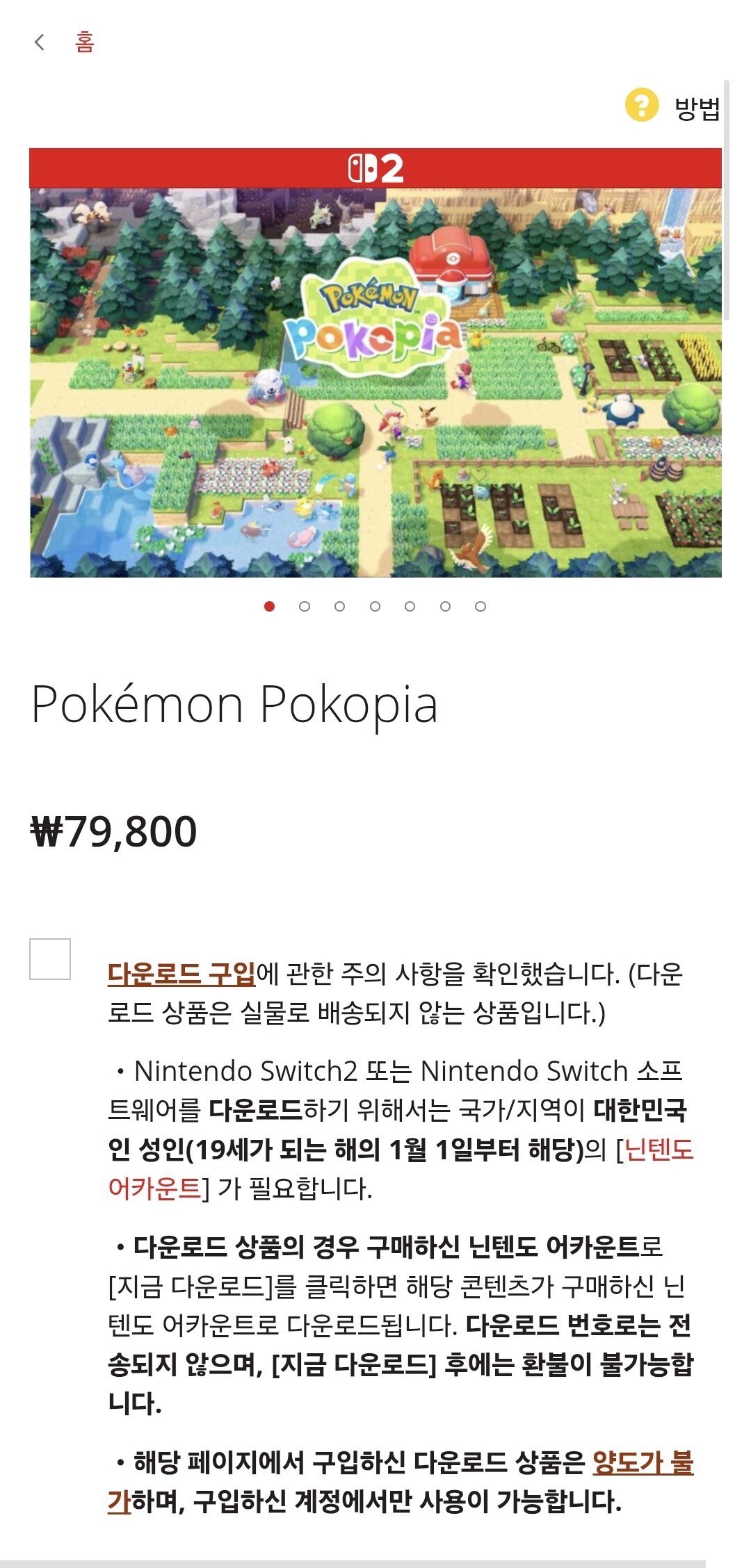Open the 다운로드 구입 link

181,974
